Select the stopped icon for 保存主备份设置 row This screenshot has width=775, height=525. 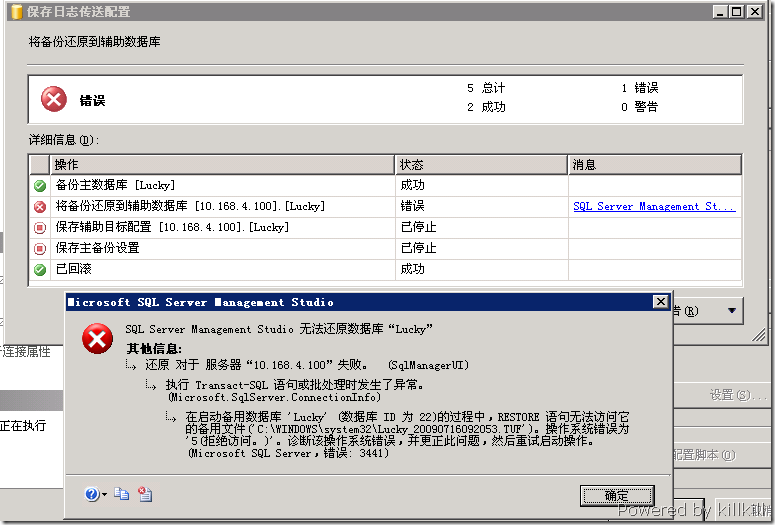[x=40, y=248]
